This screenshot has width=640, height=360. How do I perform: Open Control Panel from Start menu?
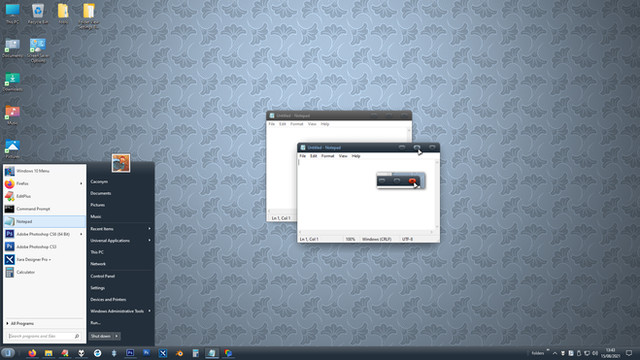click(102, 276)
